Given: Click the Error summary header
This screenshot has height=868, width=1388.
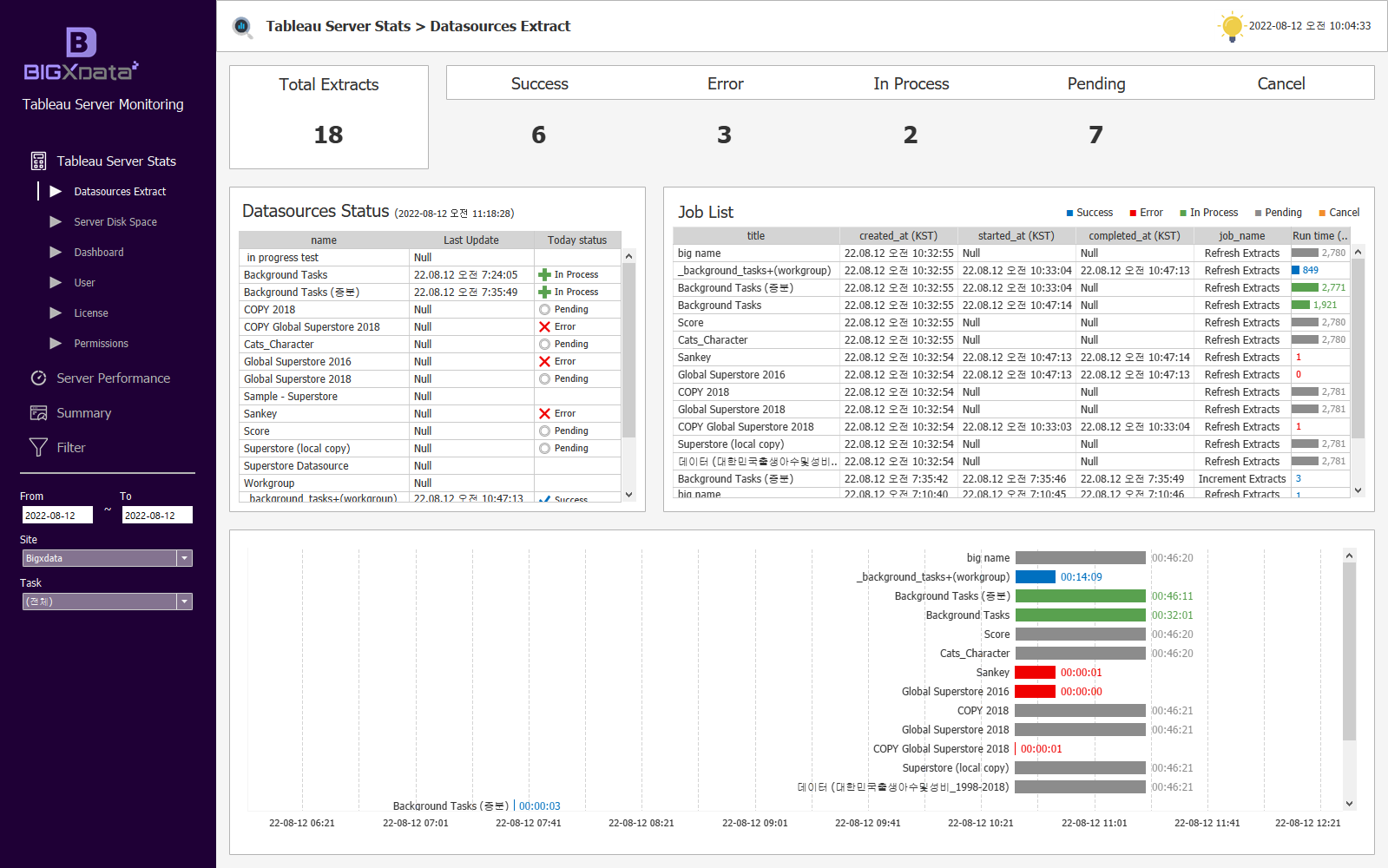Looking at the screenshot, I should (726, 83).
